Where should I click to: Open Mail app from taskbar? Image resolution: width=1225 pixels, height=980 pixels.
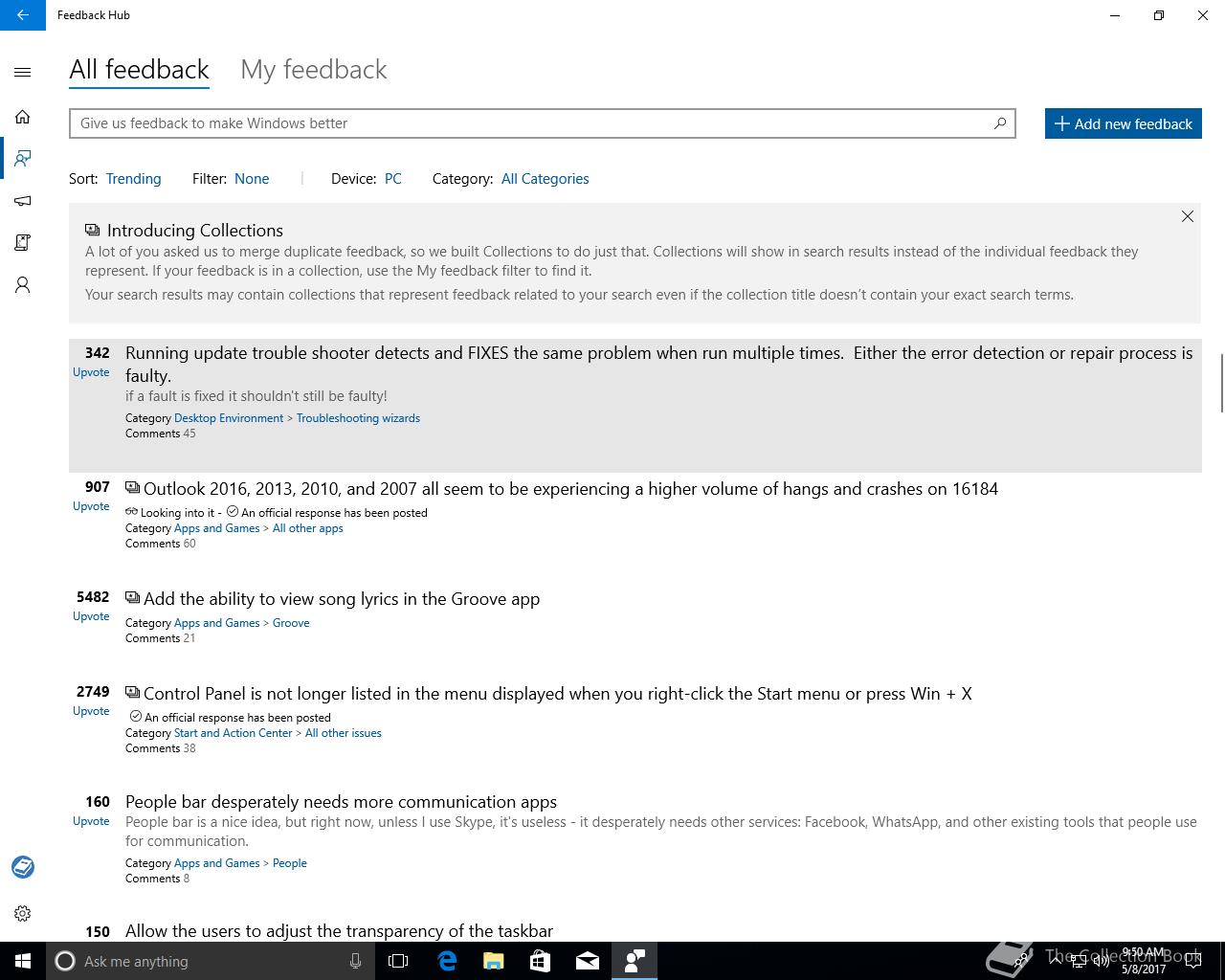[x=588, y=961]
